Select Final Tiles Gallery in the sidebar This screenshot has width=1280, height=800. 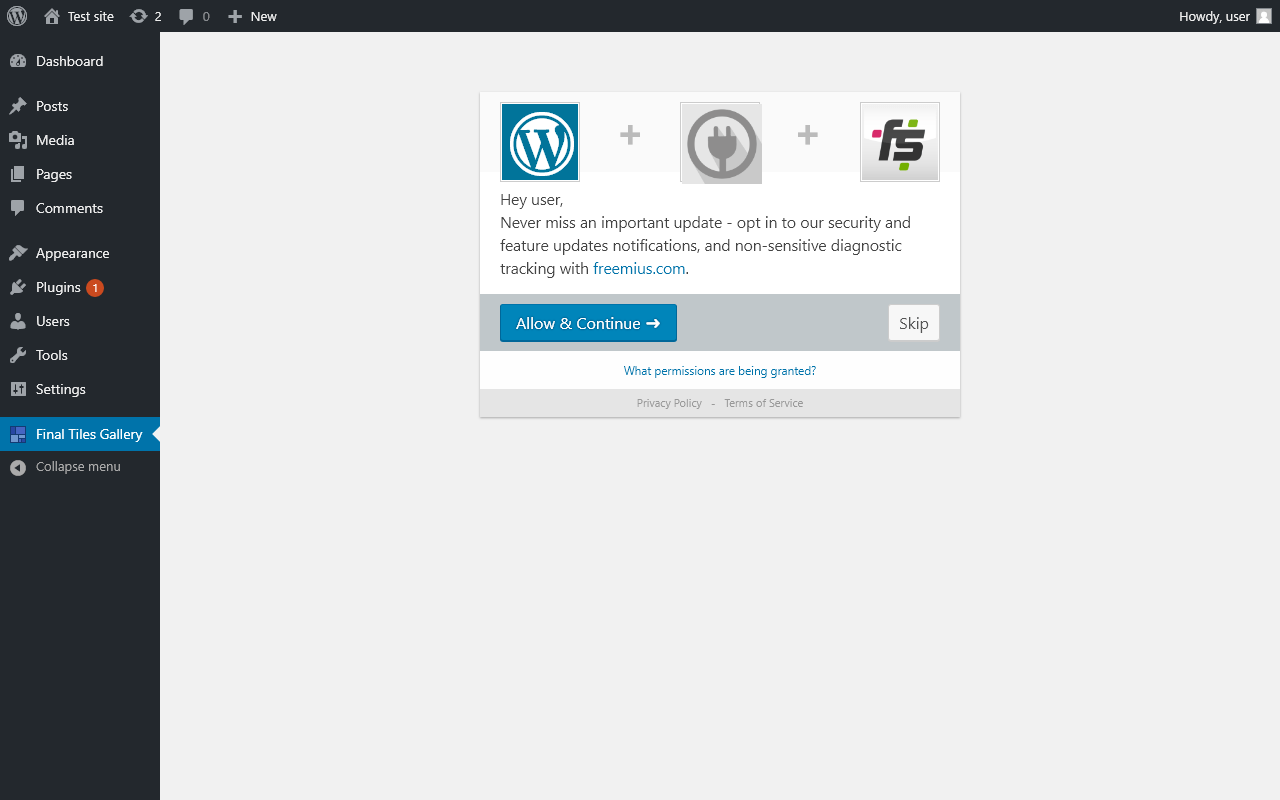pos(80,434)
